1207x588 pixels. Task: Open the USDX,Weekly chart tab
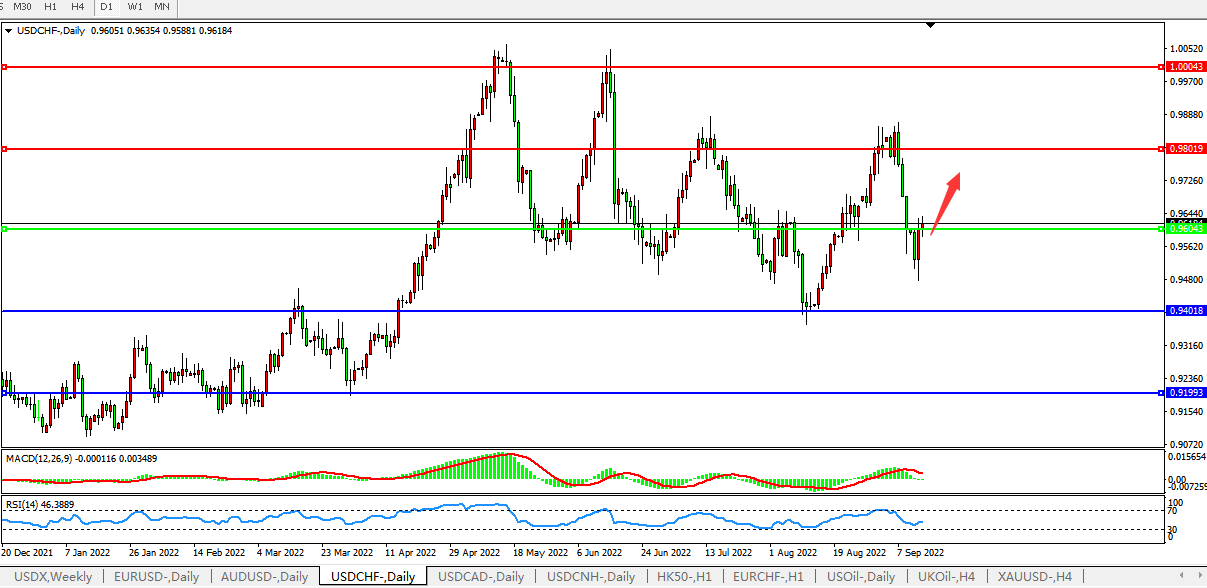(51, 577)
